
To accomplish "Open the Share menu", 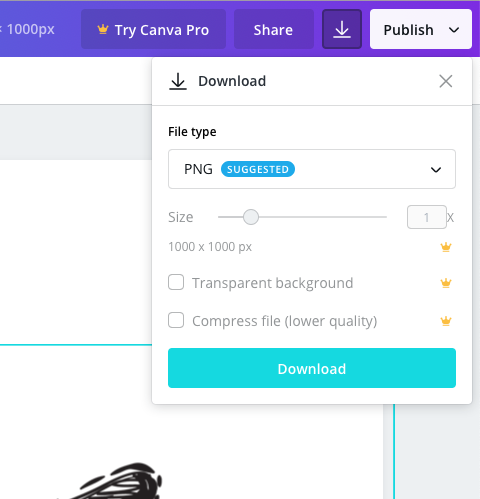I will 273,30.
